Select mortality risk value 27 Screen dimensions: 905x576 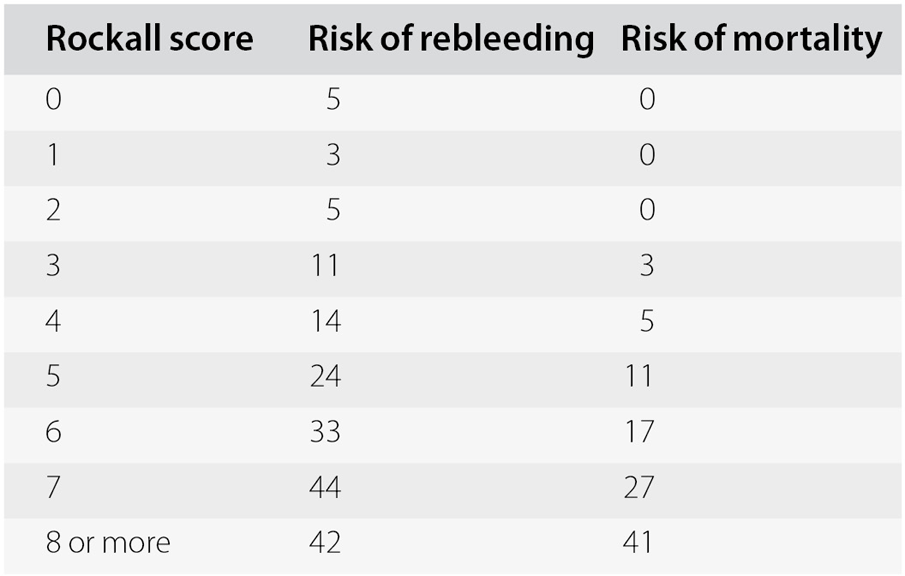click(x=637, y=487)
